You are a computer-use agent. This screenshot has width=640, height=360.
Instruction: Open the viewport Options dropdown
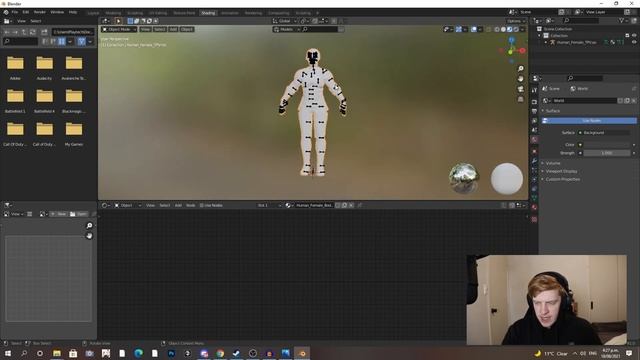[x=516, y=21]
